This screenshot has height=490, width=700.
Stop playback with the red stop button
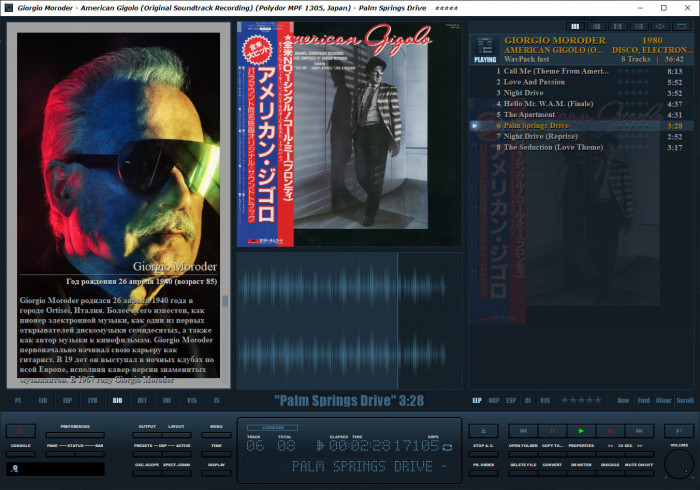pyautogui.click(x=610, y=431)
